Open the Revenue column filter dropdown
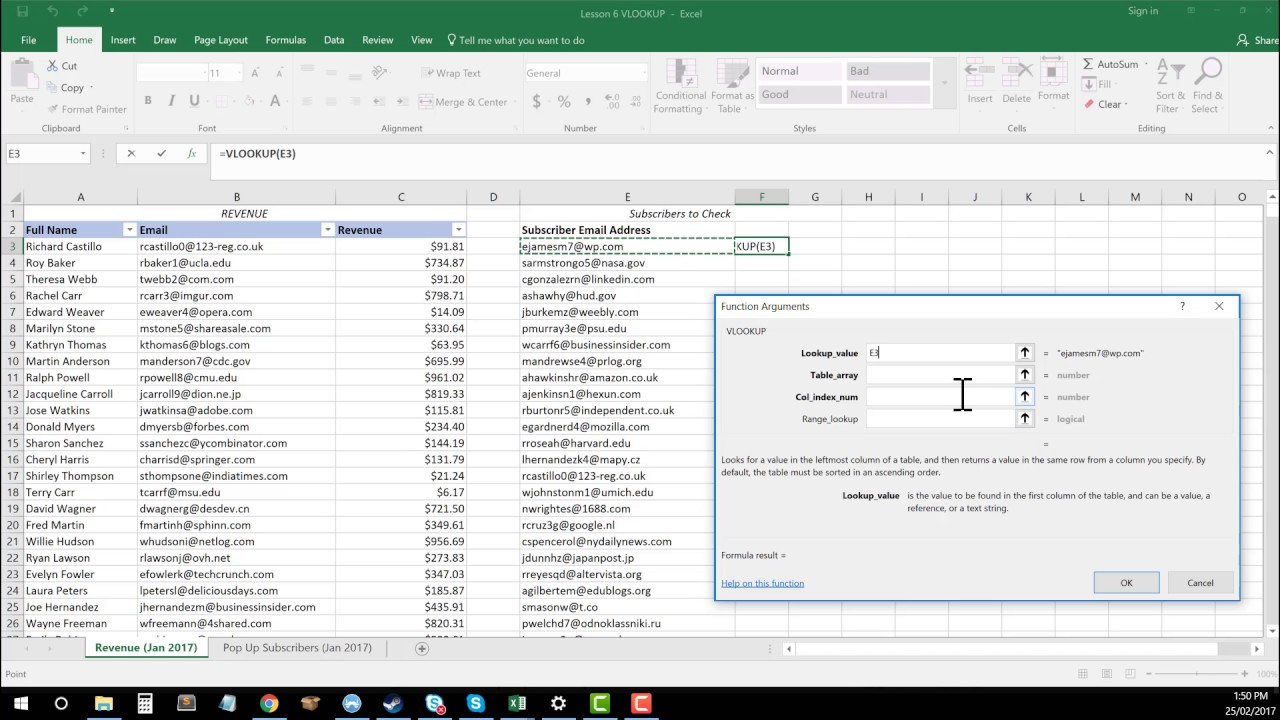This screenshot has width=1280, height=720. 459,230
